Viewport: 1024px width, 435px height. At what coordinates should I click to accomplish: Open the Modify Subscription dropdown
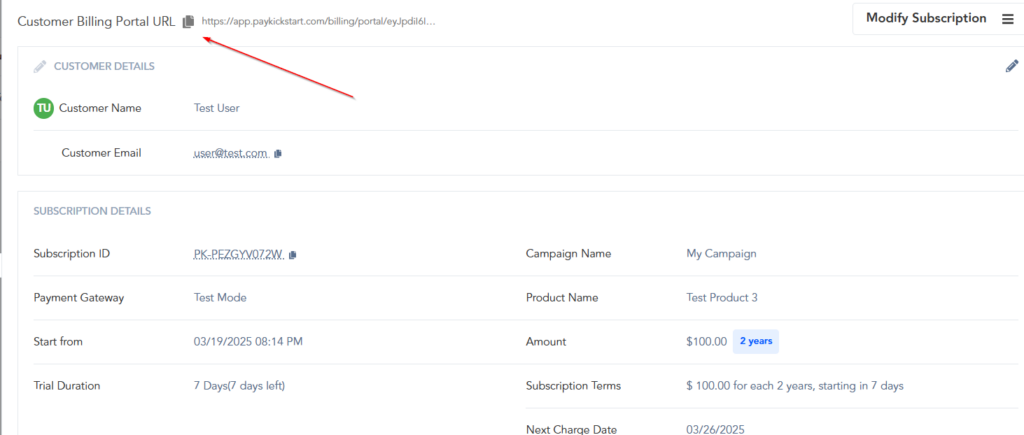[x=925, y=19]
